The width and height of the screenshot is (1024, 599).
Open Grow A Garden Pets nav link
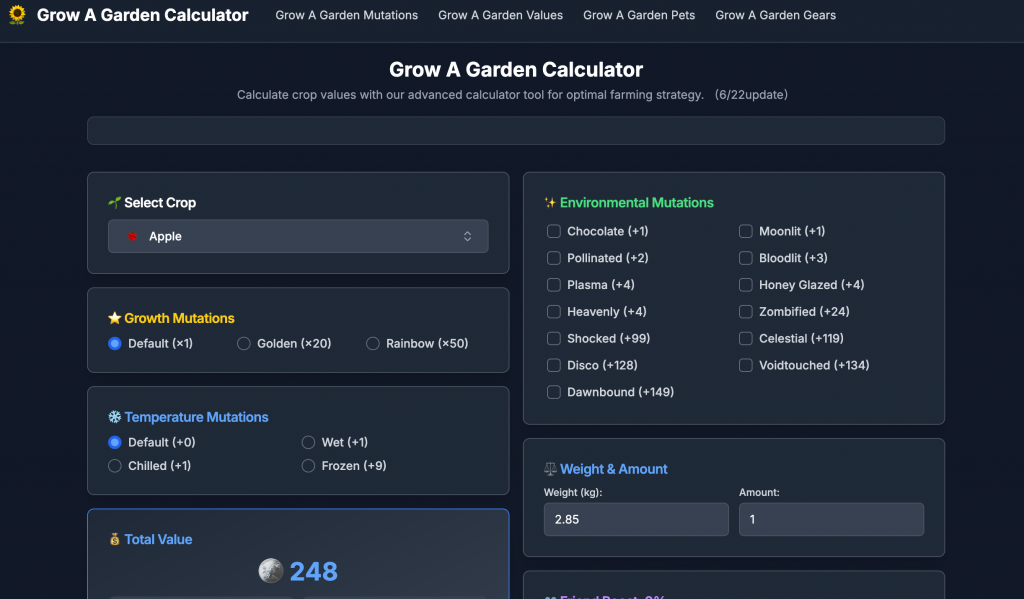click(x=639, y=15)
